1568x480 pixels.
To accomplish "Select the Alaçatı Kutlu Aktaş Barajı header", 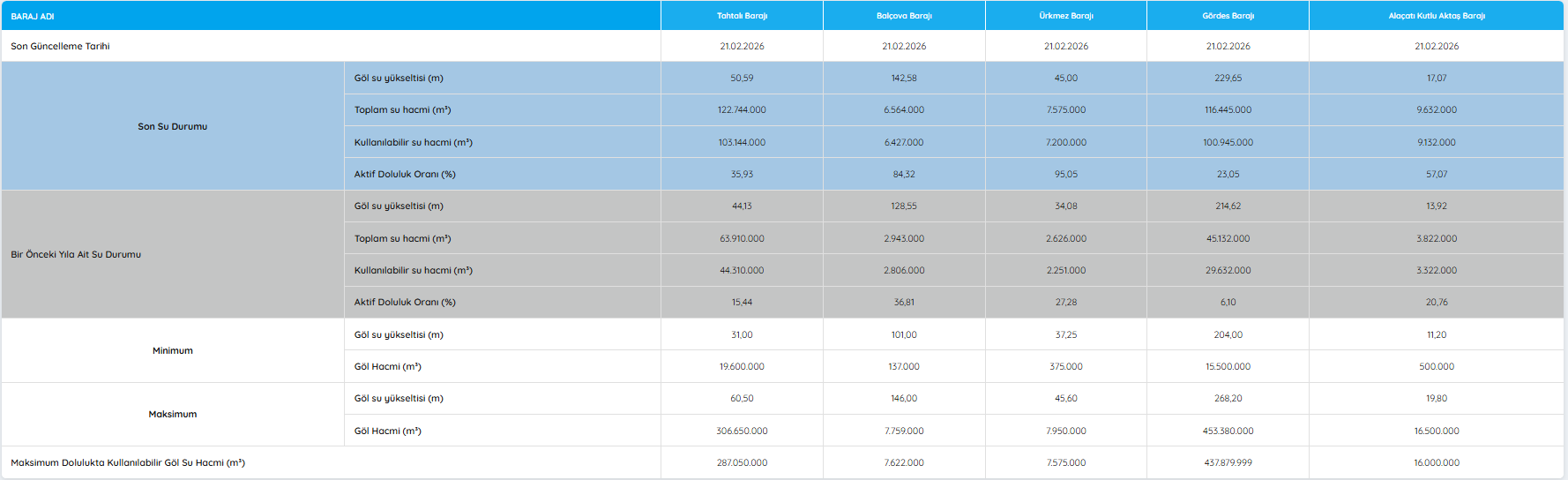I will [1436, 16].
